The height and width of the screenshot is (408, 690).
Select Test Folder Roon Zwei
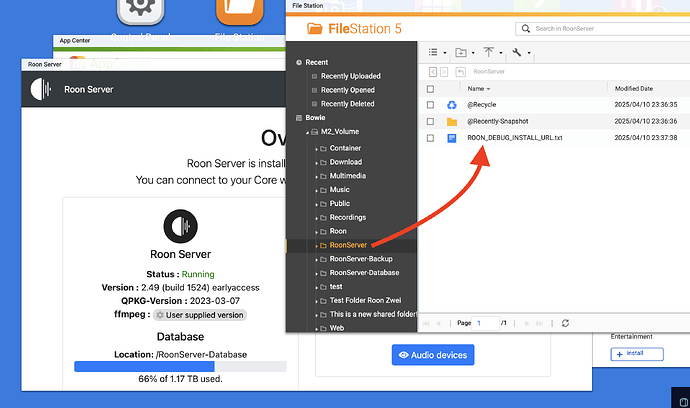tap(365, 301)
